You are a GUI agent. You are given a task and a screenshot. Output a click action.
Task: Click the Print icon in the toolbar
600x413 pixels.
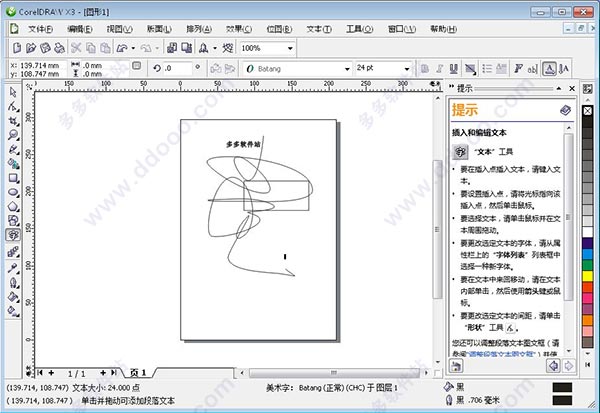coord(59,48)
